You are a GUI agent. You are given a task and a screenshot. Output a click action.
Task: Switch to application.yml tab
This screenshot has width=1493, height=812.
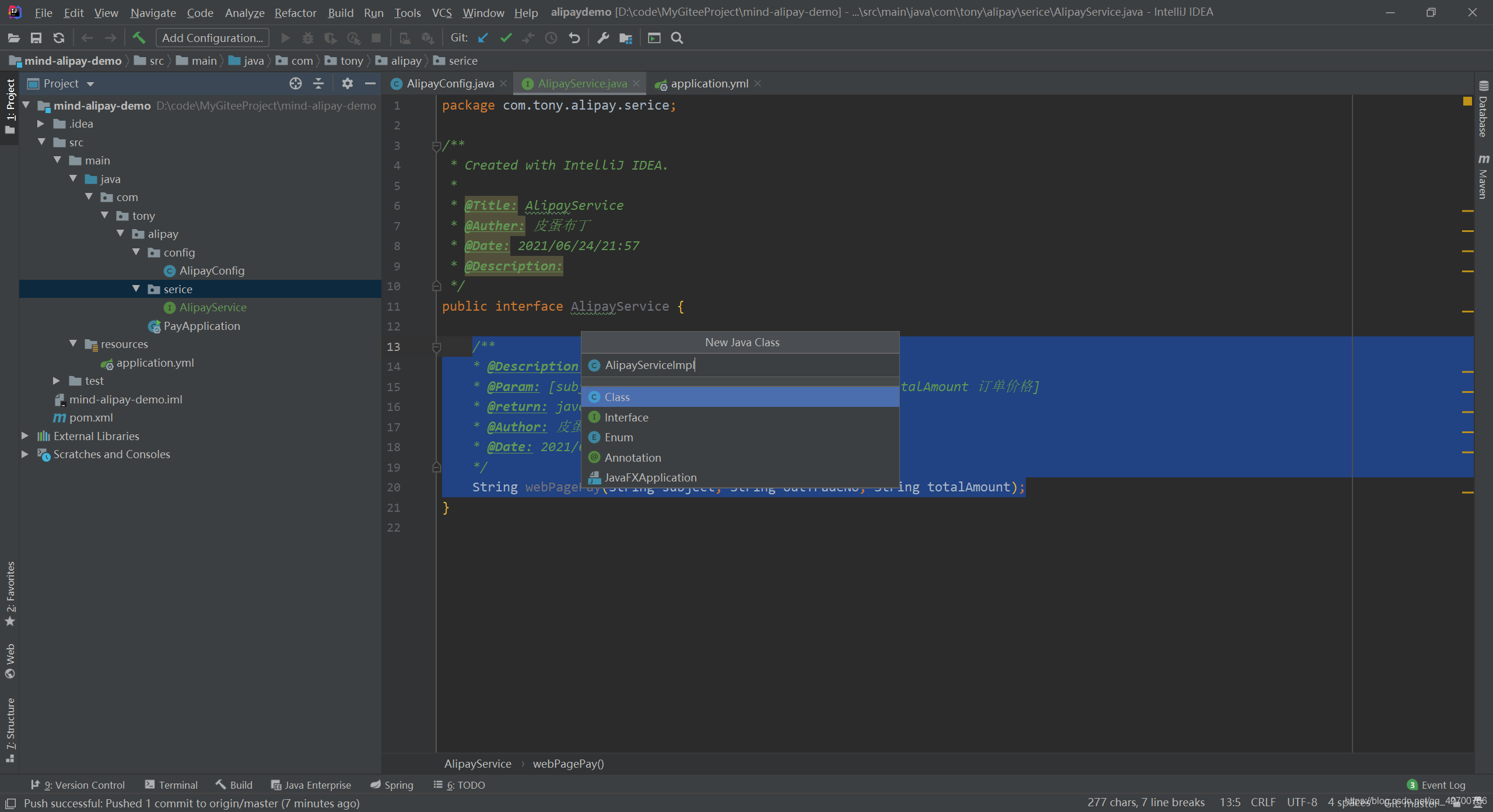(x=709, y=83)
